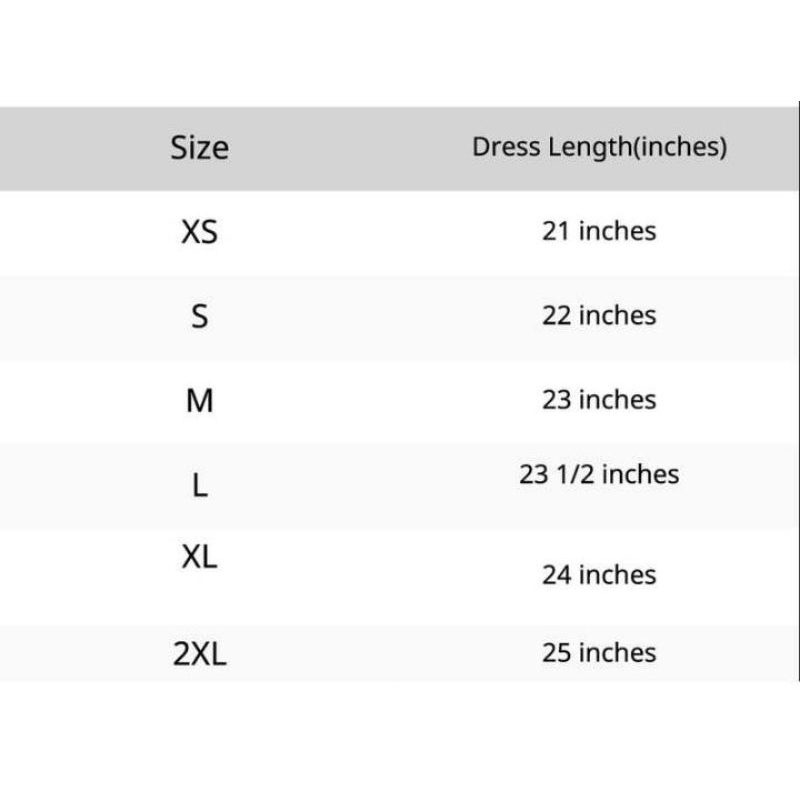
Task: Select the S size label
Action: coord(199,317)
